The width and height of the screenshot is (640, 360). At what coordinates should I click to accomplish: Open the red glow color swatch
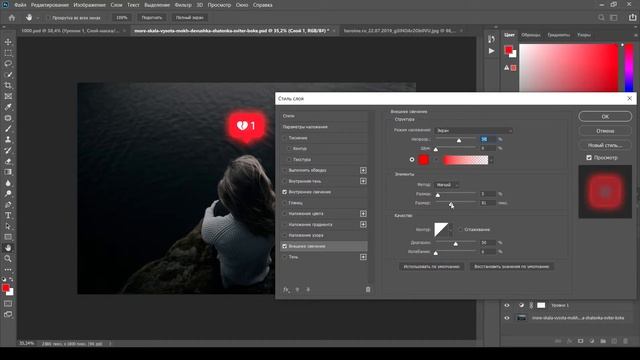(424, 160)
